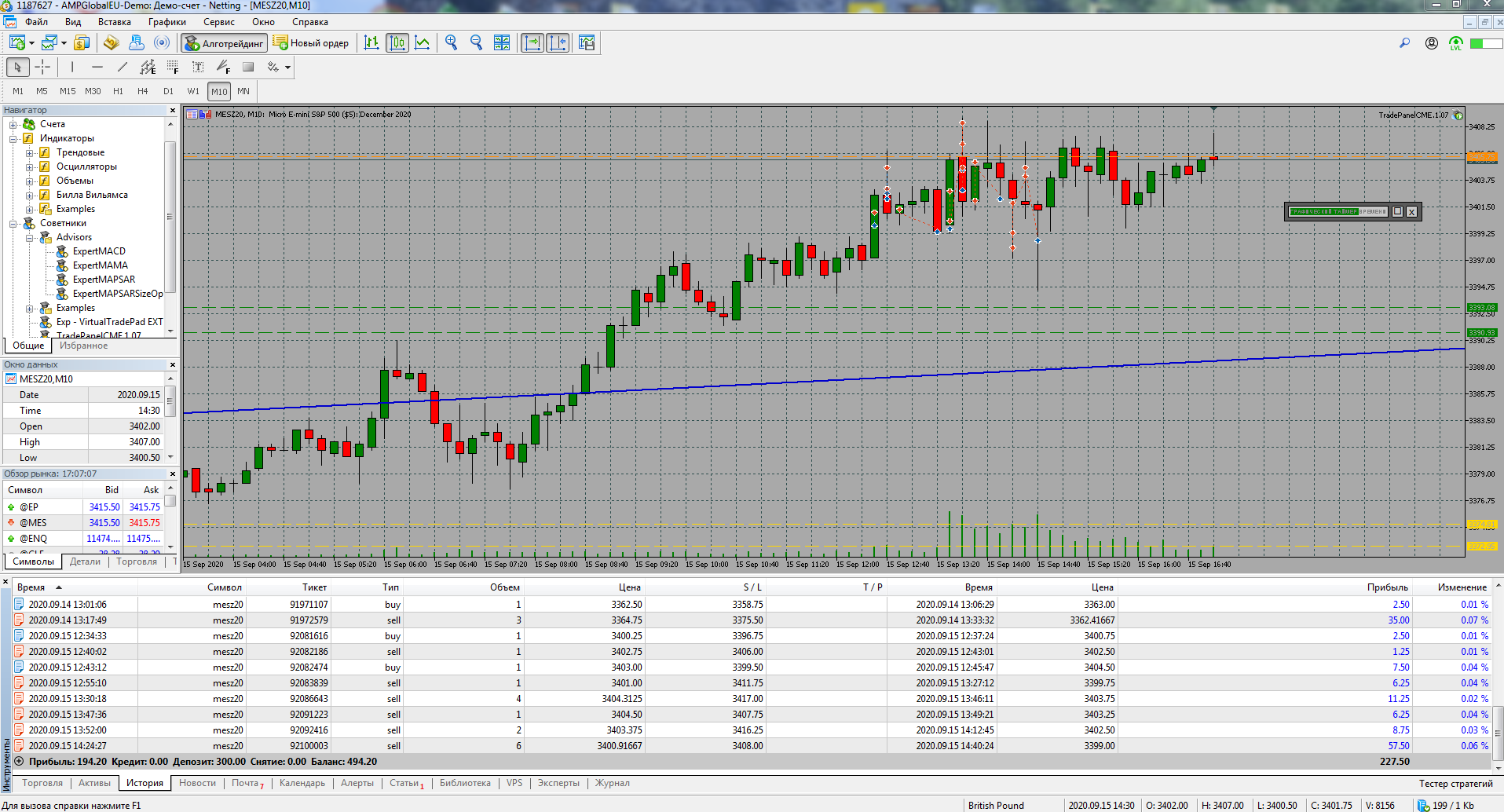Screen dimensions: 1504x812
Task: Open the search magnifier icon at top right
Action: [1404, 42]
